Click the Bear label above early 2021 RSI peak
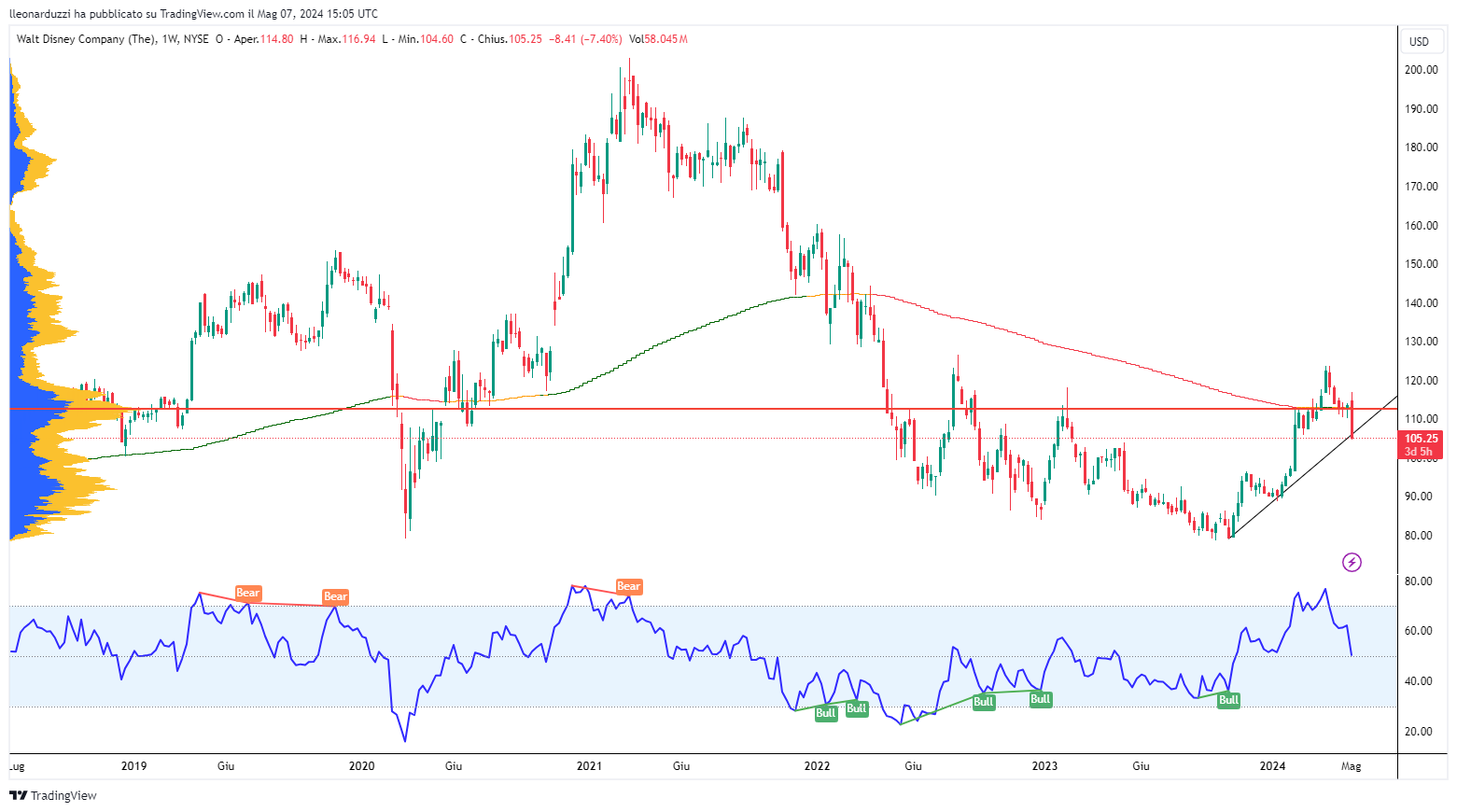This screenshot has height=812, width=1457. coord(629,587)
